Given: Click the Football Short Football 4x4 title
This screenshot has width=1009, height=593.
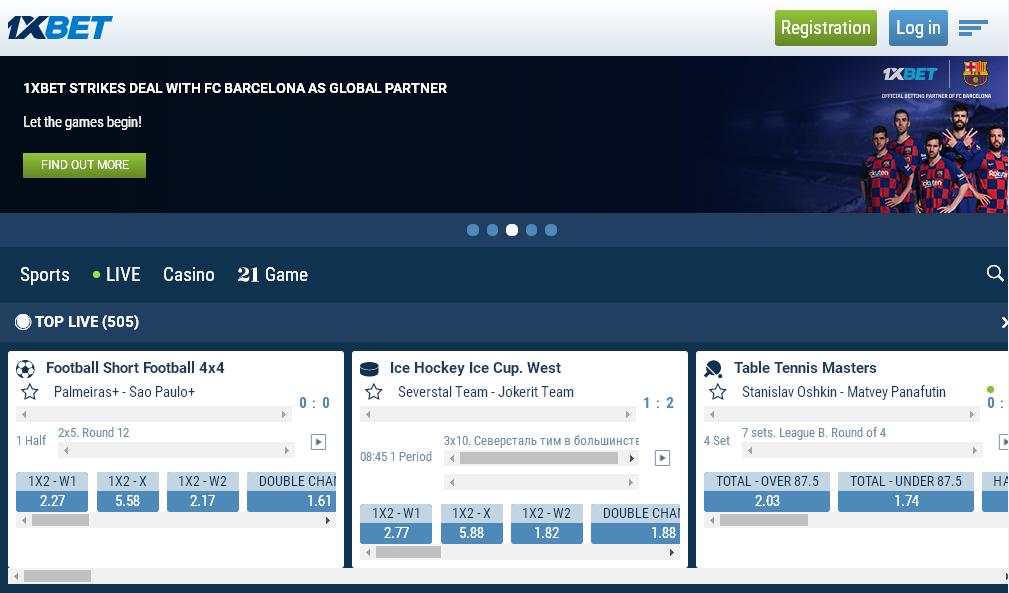Looking at the screenshot, I should [x=135, y=368].
